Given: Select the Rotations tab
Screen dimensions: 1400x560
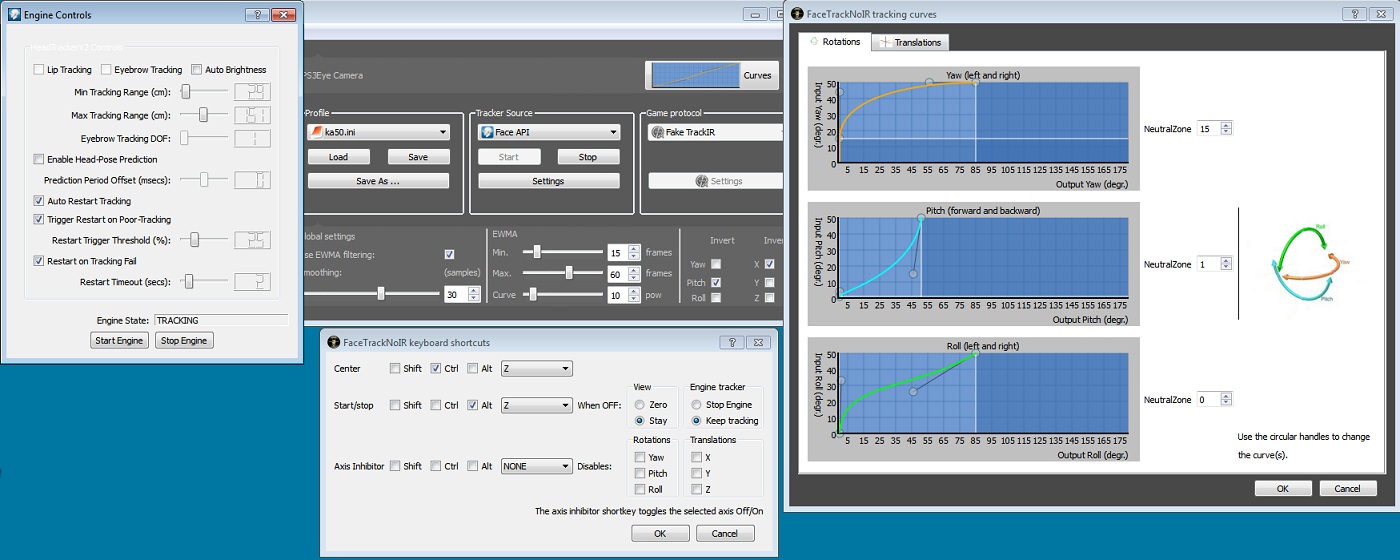Looking at the screenshot, I should pyautogui.click(x=834, y=41).
